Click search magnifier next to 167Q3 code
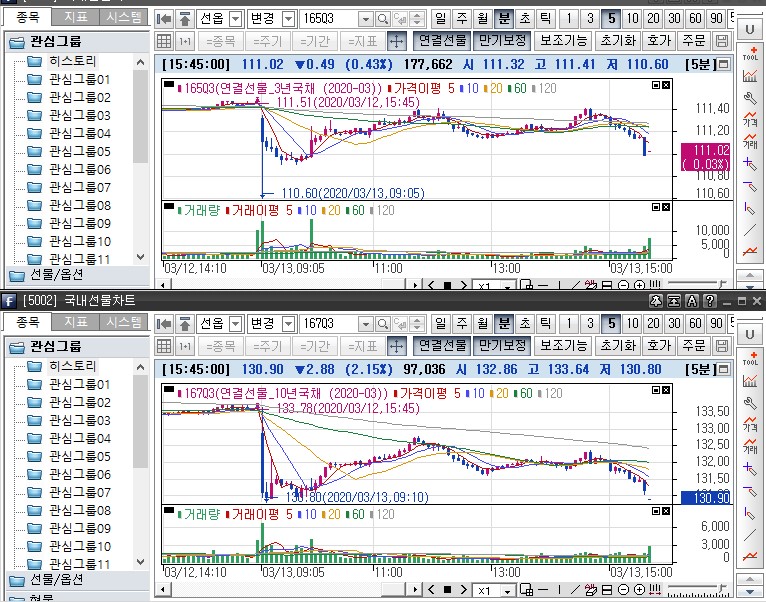The height and width of the screenshot is (602, 766). point(383,323)
